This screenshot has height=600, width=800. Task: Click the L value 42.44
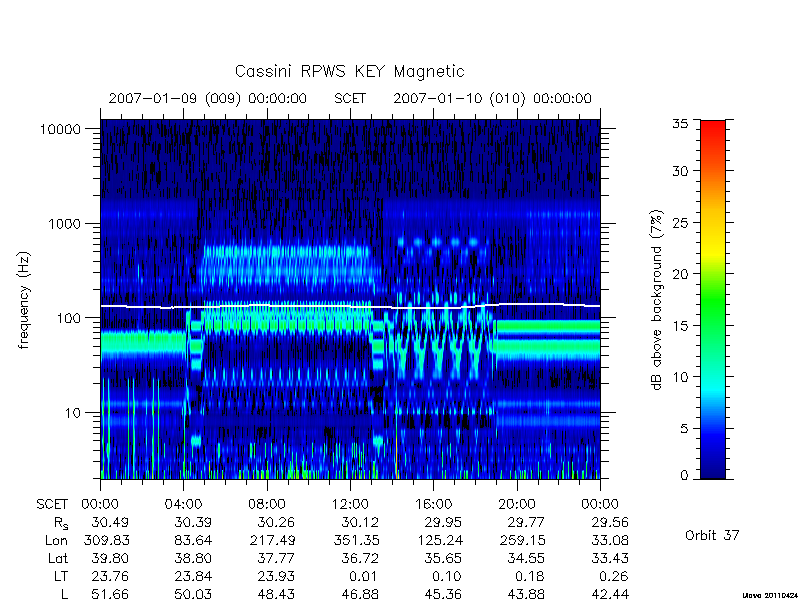point(610,594)
